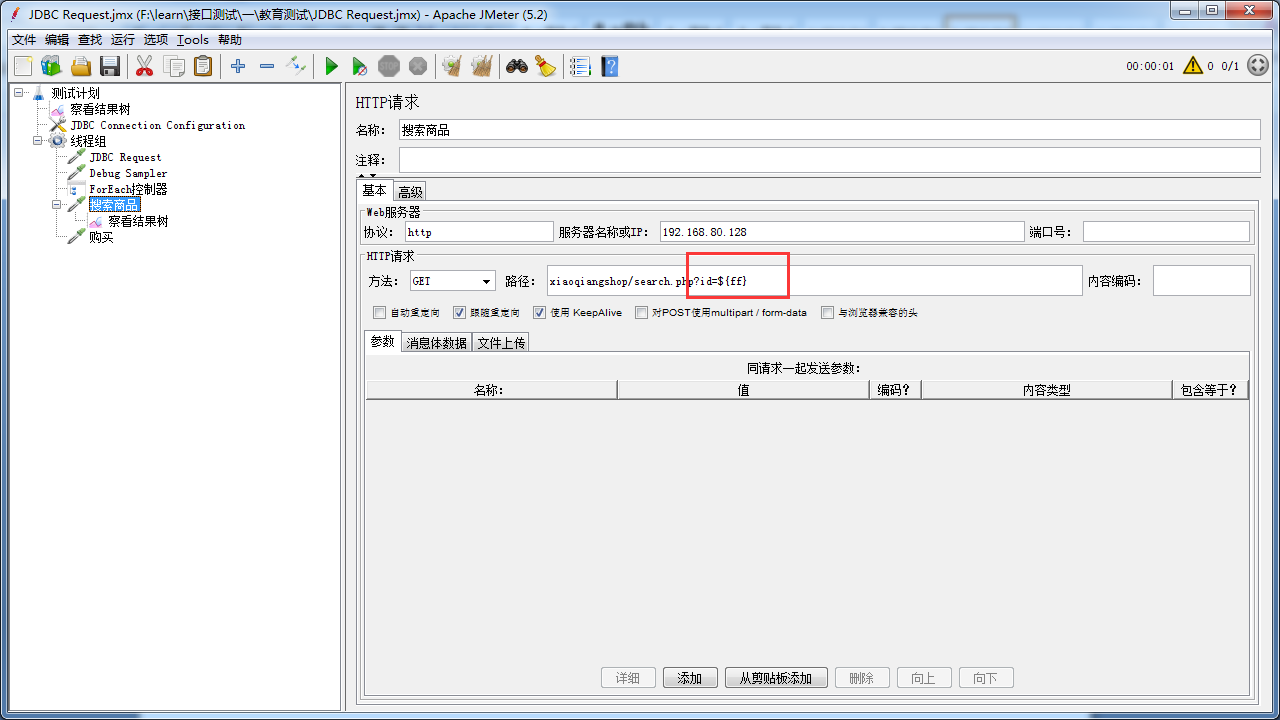Uncheck the 使用 KeepAlive checkbox
1280x720 pixels.
[x=539, y=312]
